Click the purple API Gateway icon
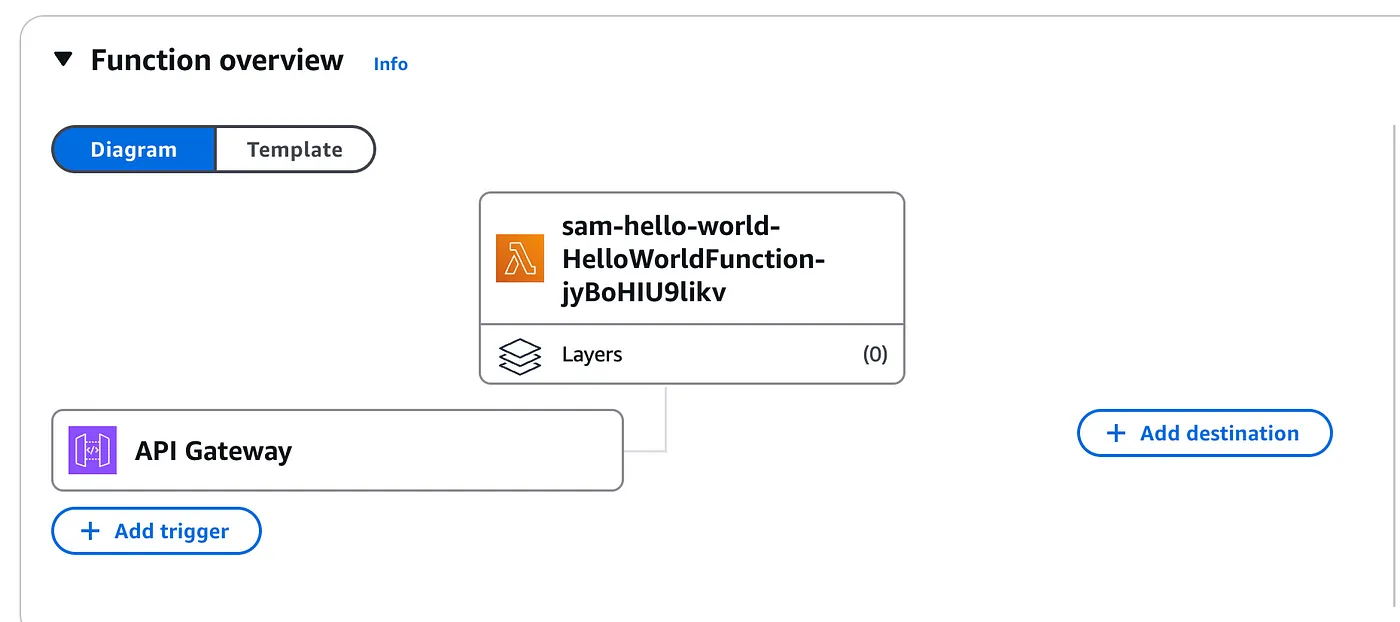This screenshot has height=622, width=1400. point(93,450)
